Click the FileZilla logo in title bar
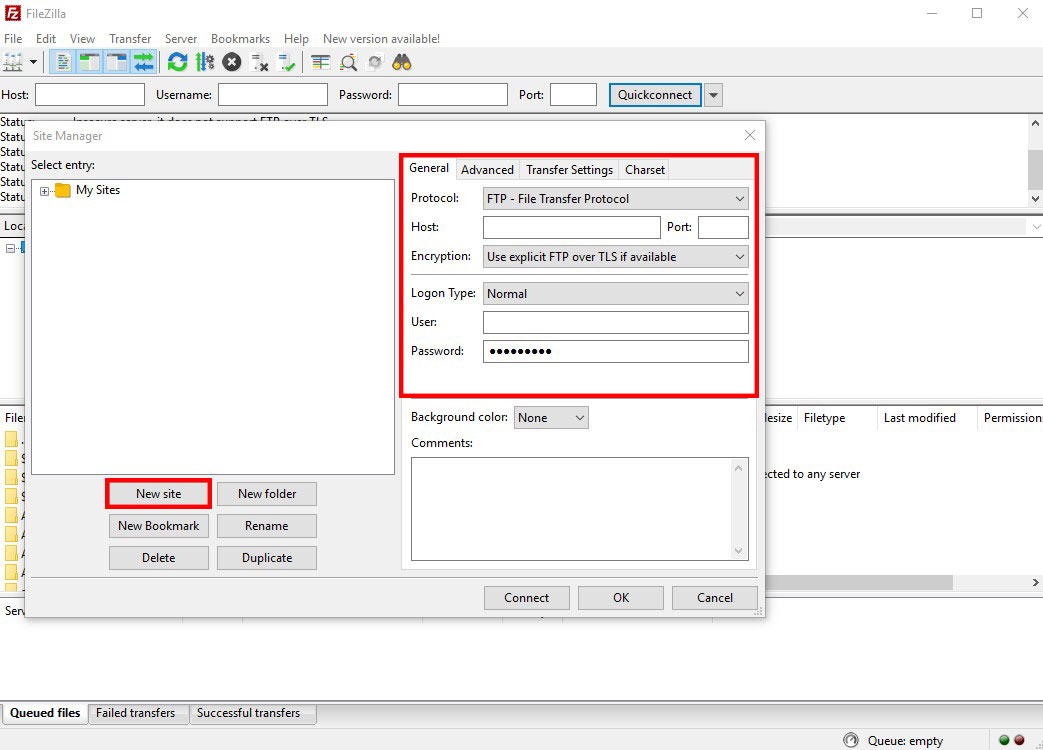The width and height of the screenshot is (1043, 750). coord(13,13)
